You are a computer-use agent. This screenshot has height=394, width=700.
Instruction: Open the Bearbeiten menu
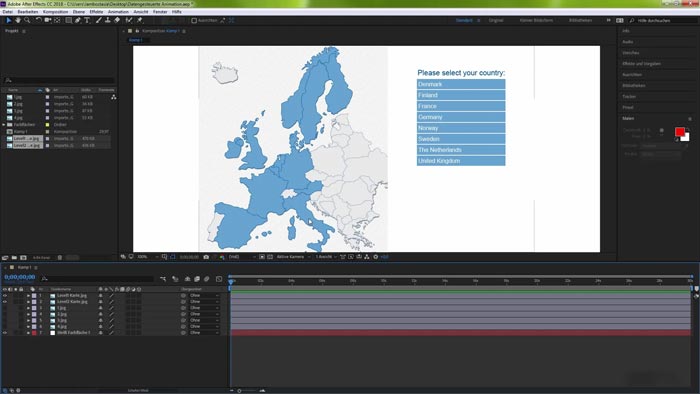(28, 12)
